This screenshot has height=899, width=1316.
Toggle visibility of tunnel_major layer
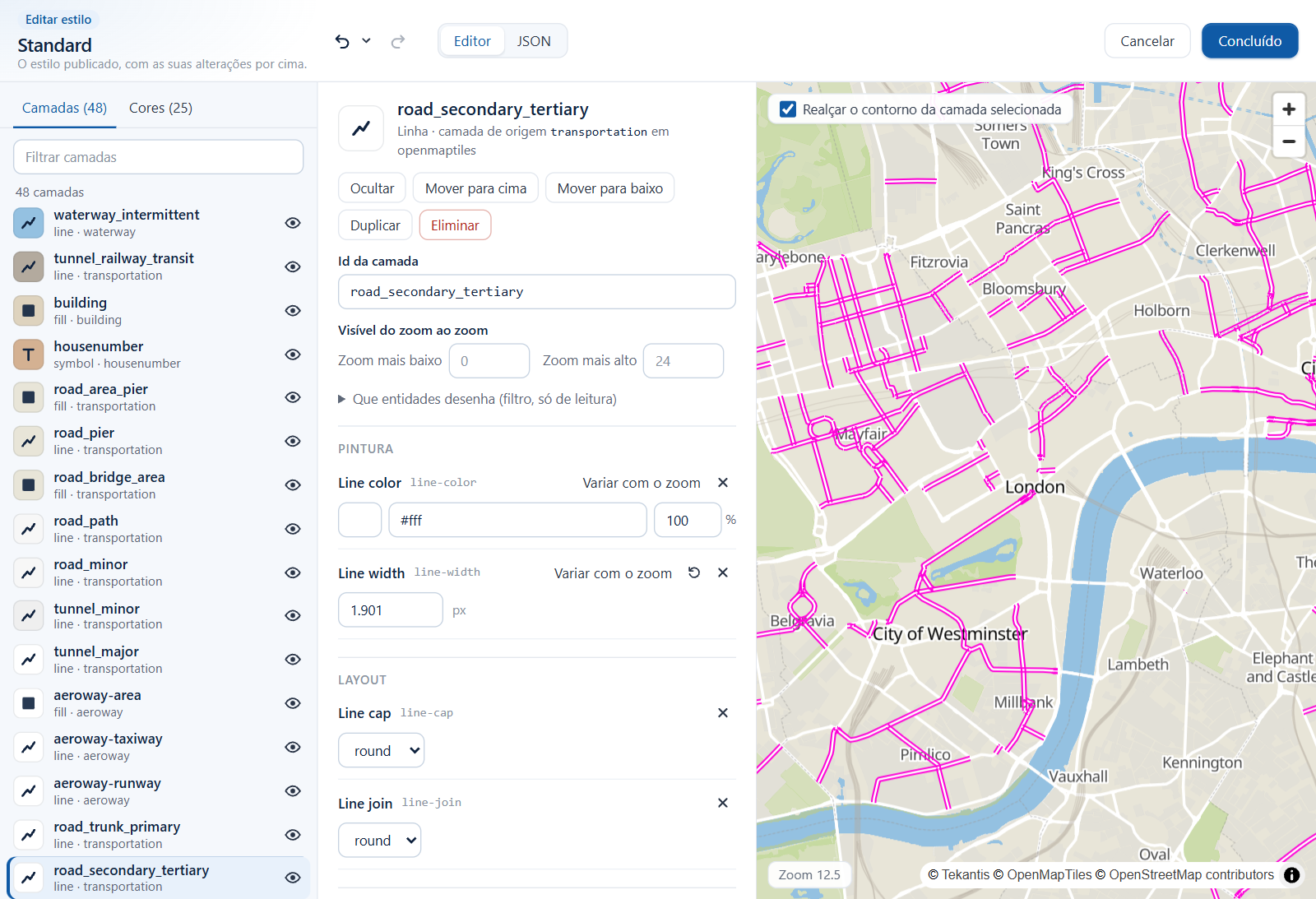coord(293,660)
